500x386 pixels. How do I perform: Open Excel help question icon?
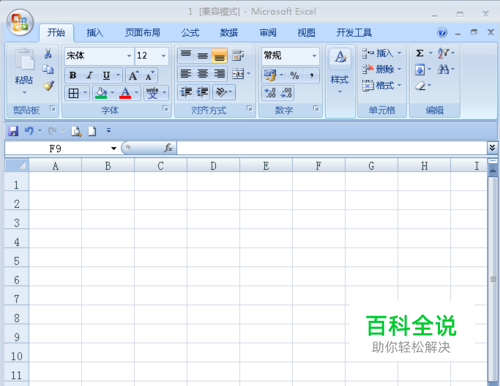pyautogui.click(x=442, y=32)
